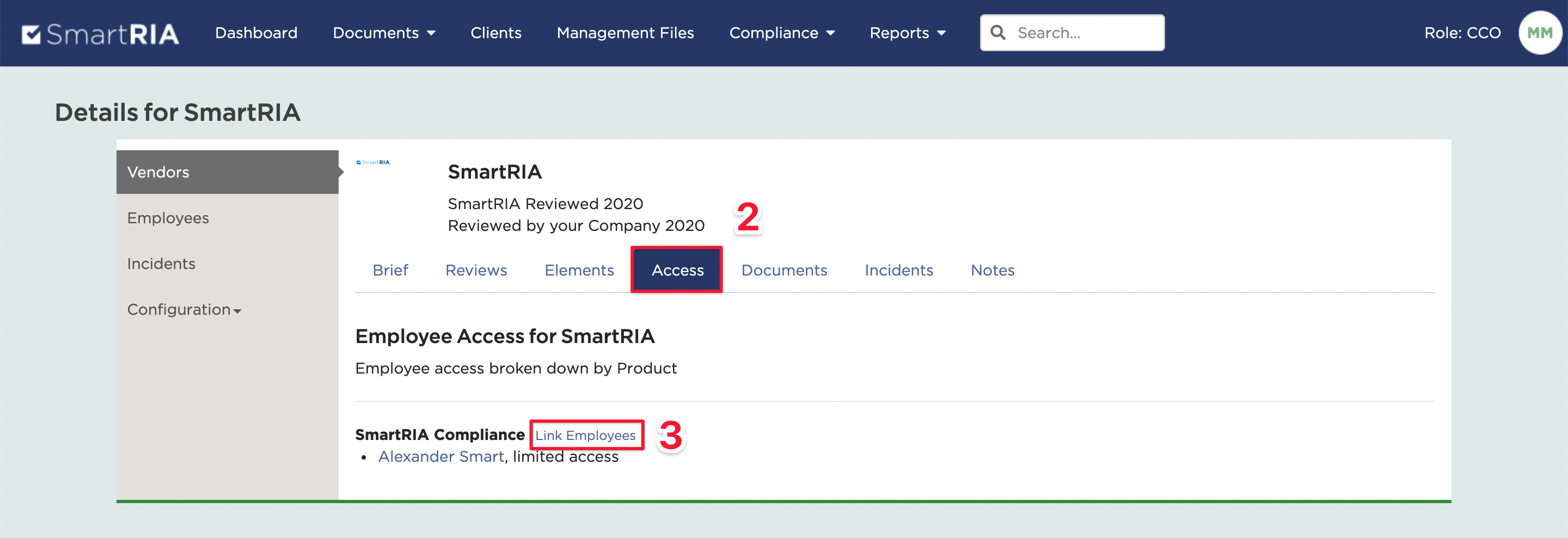This screenshot has height=538, width=1568.
Task: Click the Link Employees link
Action: (x=585, y=436)
